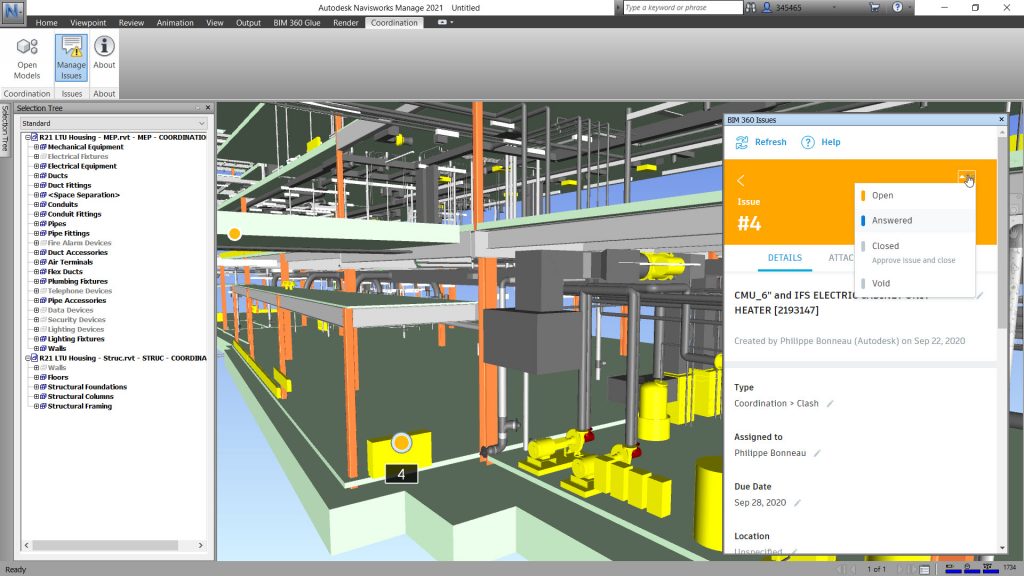Click the Refresh link text
This screenshot has width=1024, height=576.
tap(771, 142)
